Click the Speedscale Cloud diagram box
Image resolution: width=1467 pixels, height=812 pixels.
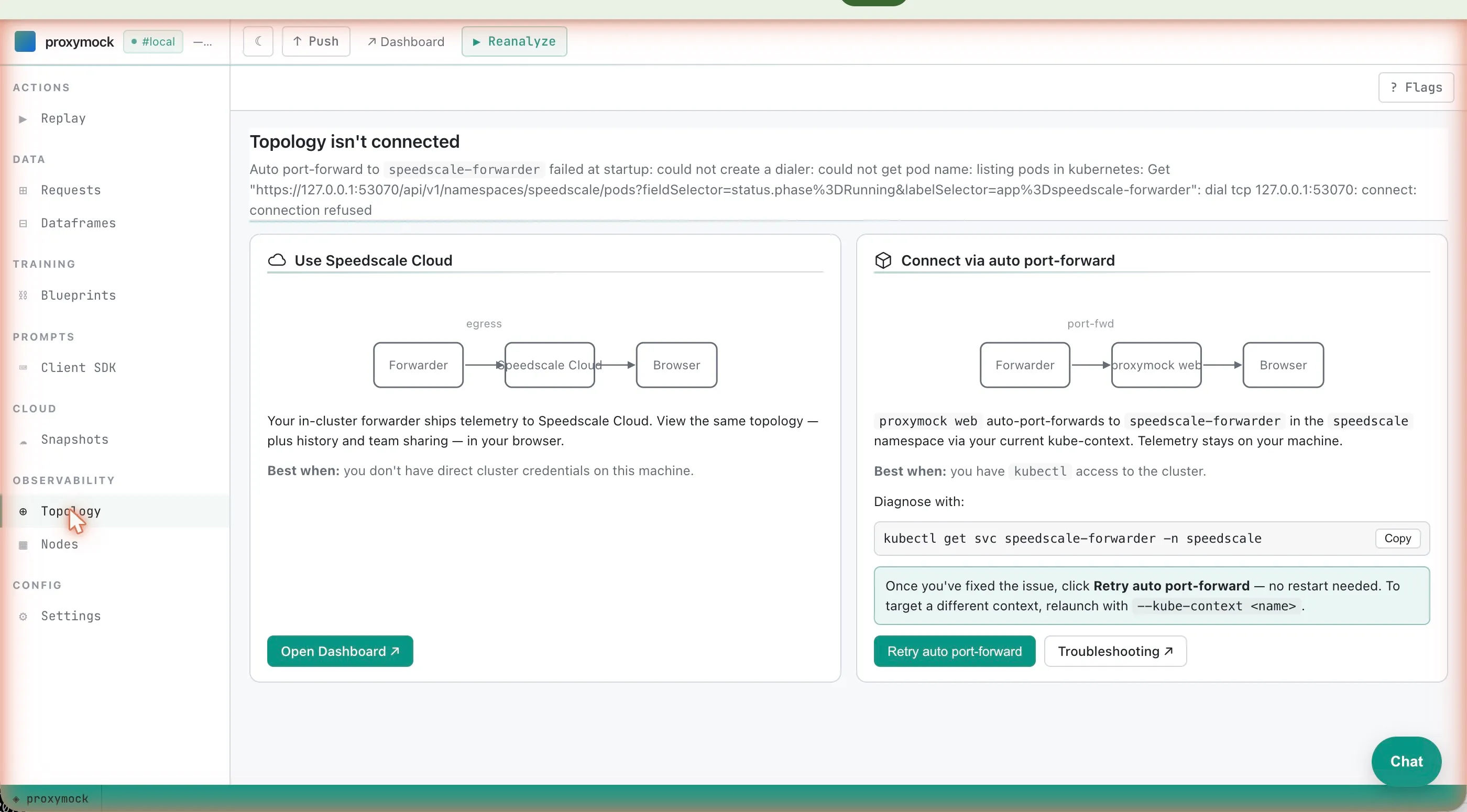[x=550, y=365]
